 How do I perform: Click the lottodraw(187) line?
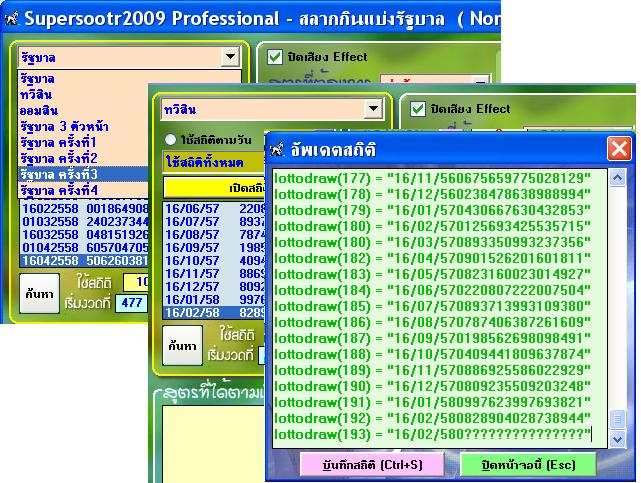[432, 338]
